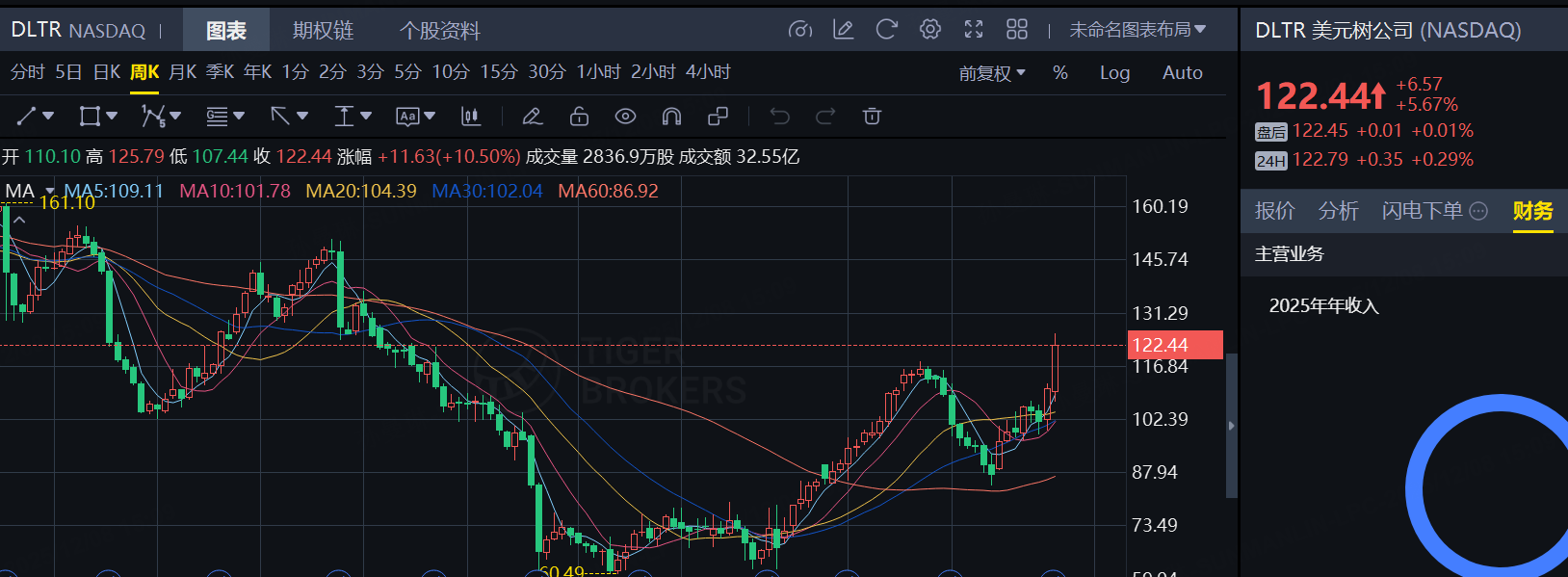The width and height of the screenshot is (1568, 577).
Task: Switch to 1小时 interval
Action: pos(599,72)
